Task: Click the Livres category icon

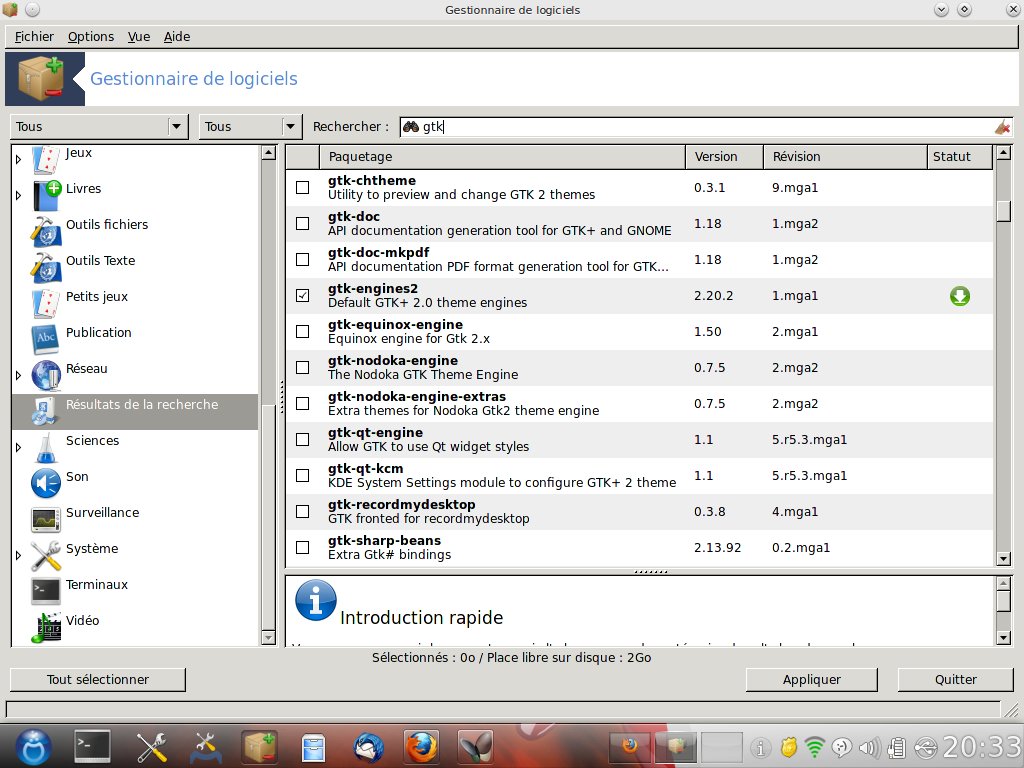Action: pos(46,195)
